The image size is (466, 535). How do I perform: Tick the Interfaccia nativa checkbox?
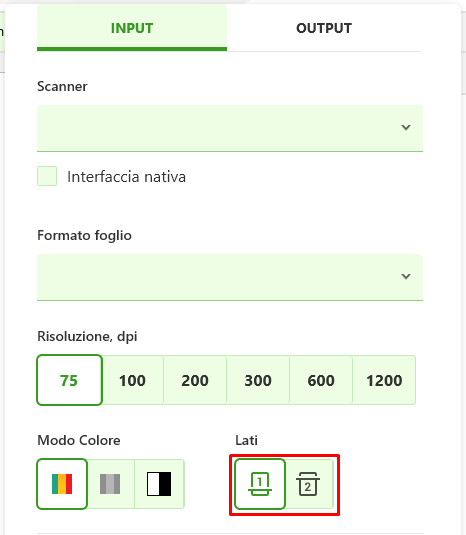coord(47,176)
